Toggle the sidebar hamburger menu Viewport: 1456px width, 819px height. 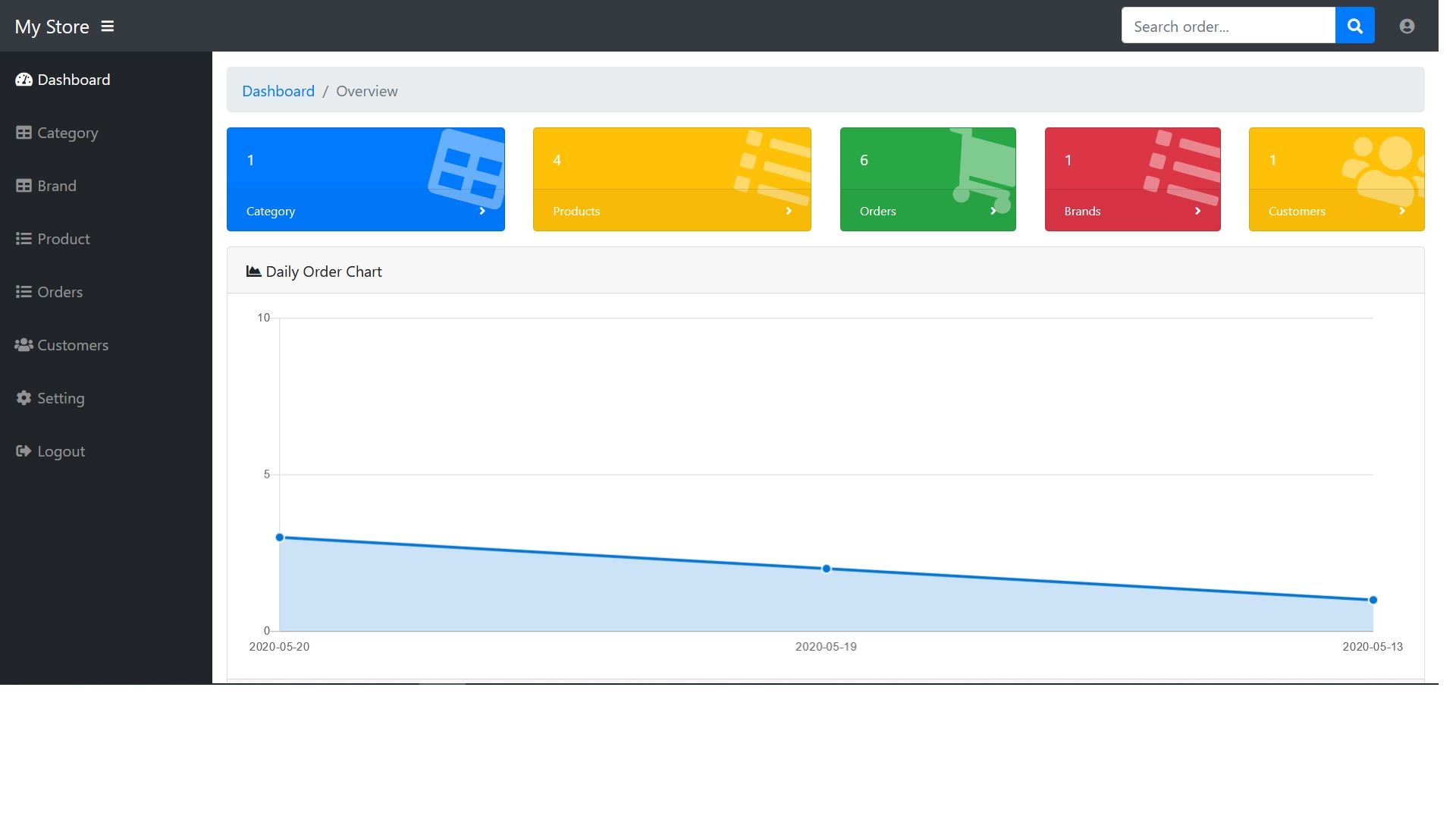[107, 27]
